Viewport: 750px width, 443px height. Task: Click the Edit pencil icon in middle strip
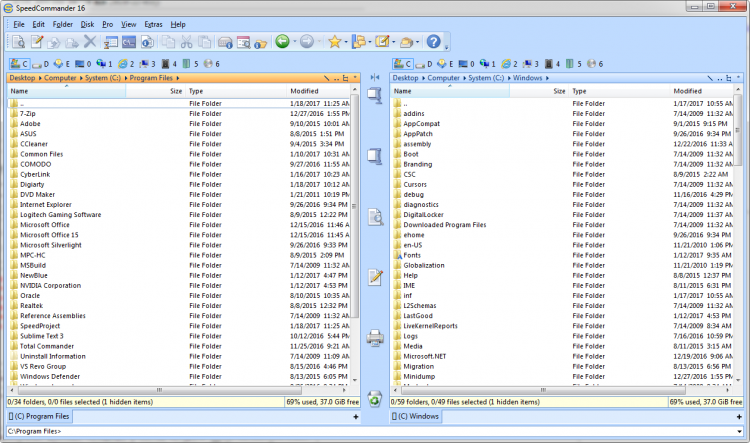pos(375,277)
